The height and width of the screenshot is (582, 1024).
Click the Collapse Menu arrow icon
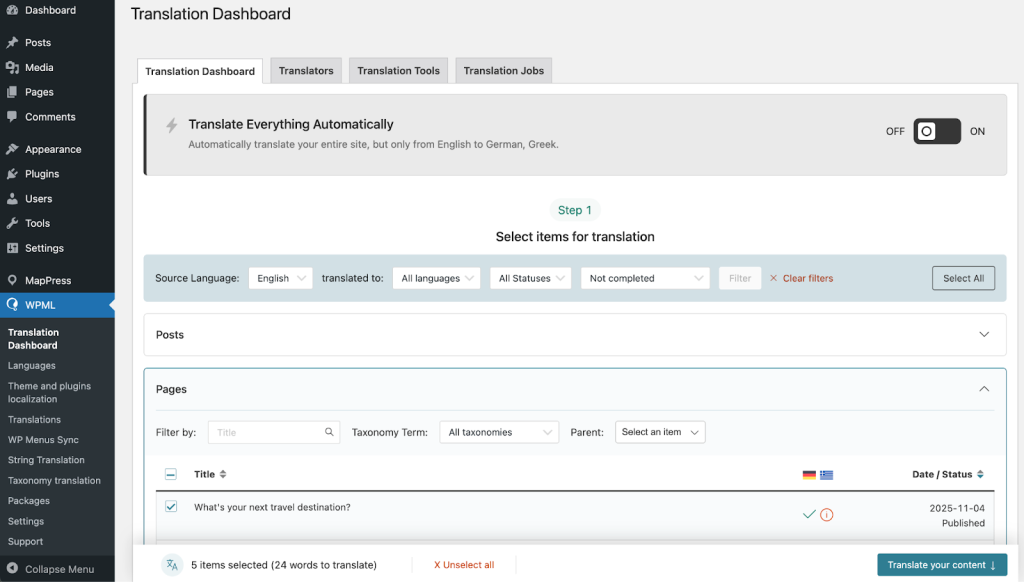tap(12, 569)
